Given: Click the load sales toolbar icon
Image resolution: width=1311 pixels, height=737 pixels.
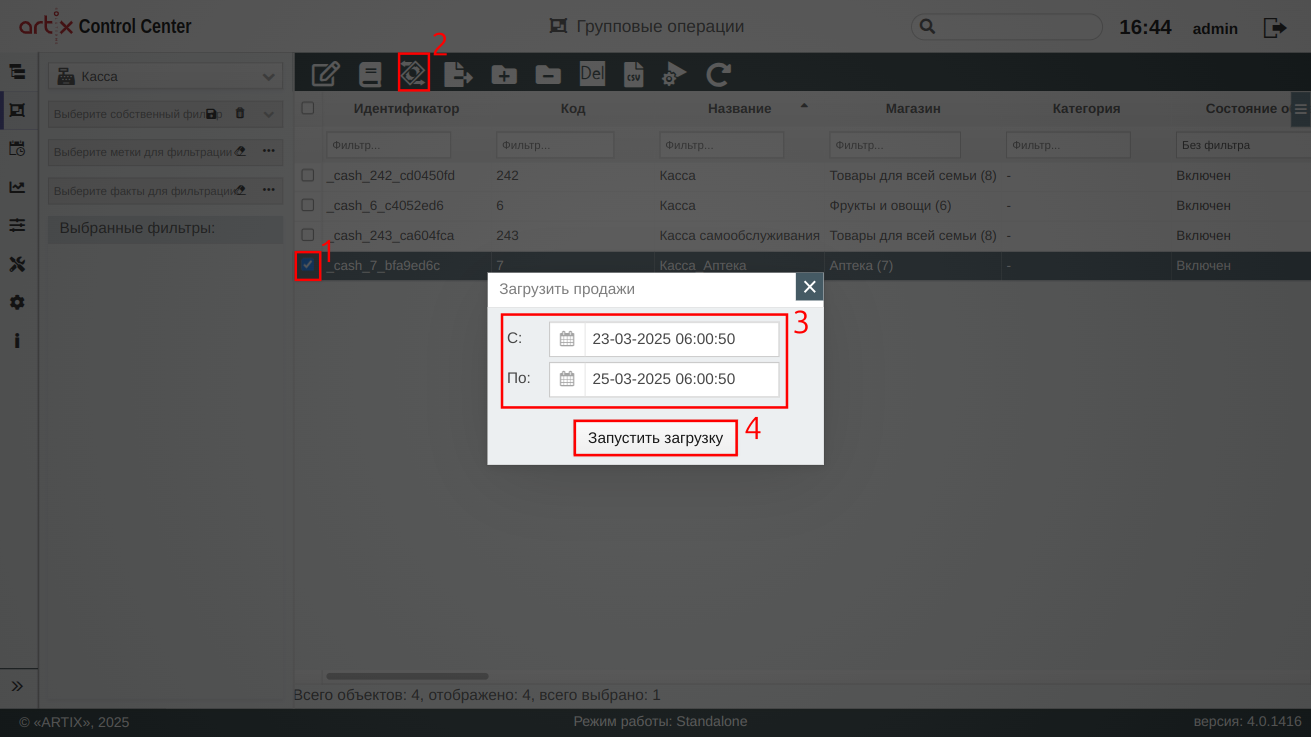Looking at the screenshot, I should [413, 73].
